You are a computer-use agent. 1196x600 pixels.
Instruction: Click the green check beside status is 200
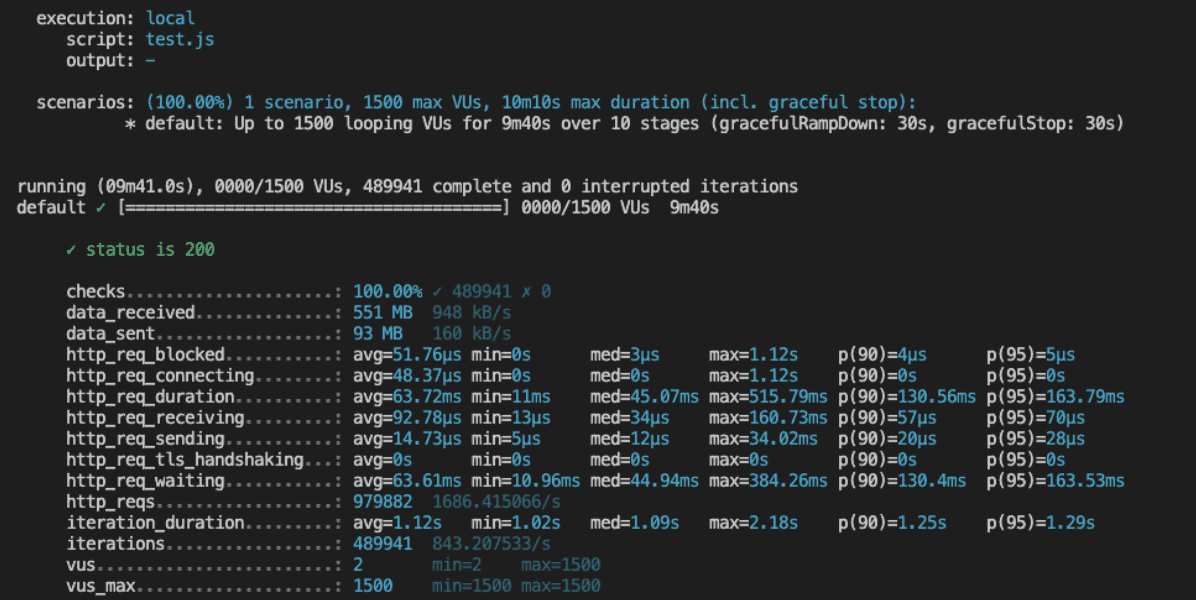[71, 249]
